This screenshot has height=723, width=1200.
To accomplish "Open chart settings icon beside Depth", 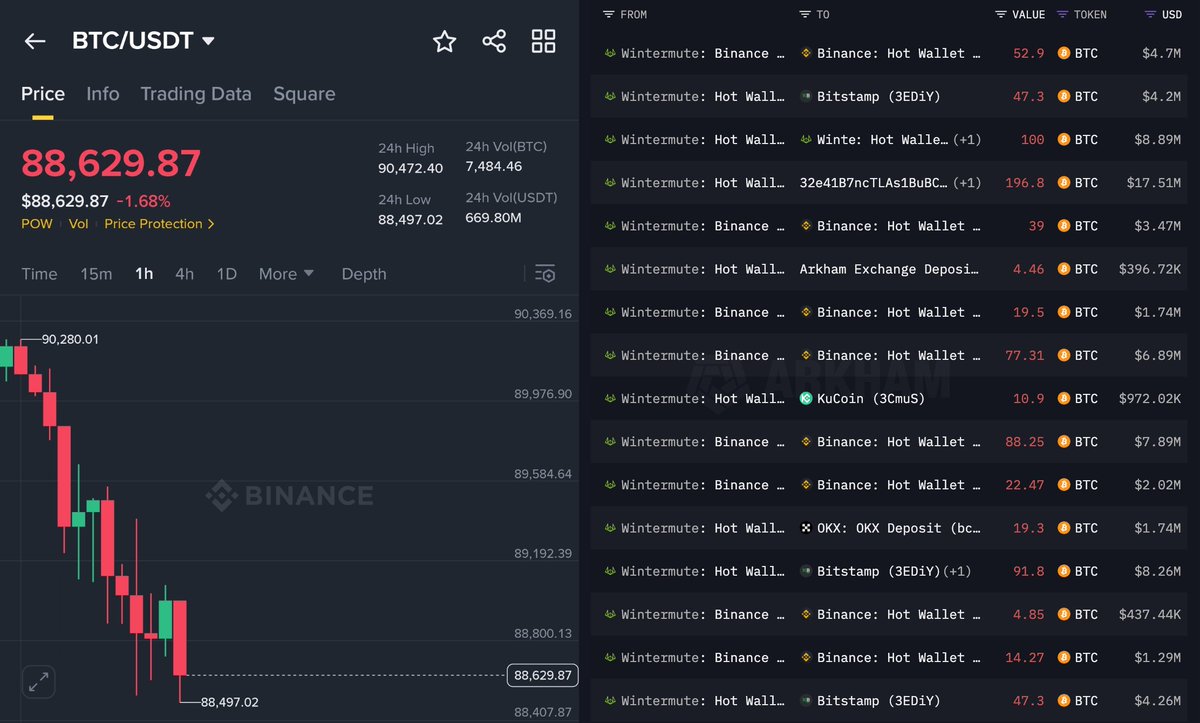I will 544,274.
